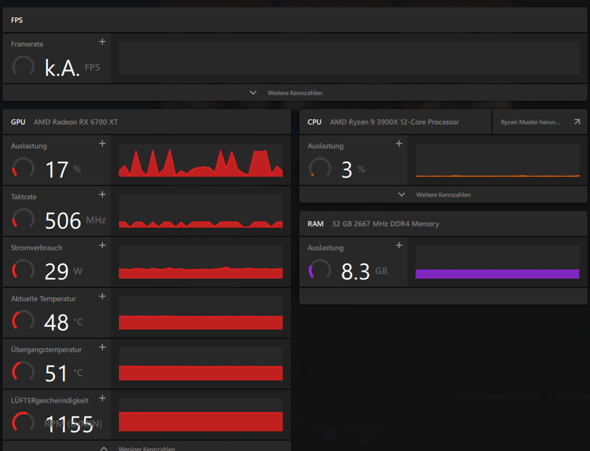This screenshot has height=451, width=590.
Task: Click the 'RAM' section header label
Action: tap(315, 224)
